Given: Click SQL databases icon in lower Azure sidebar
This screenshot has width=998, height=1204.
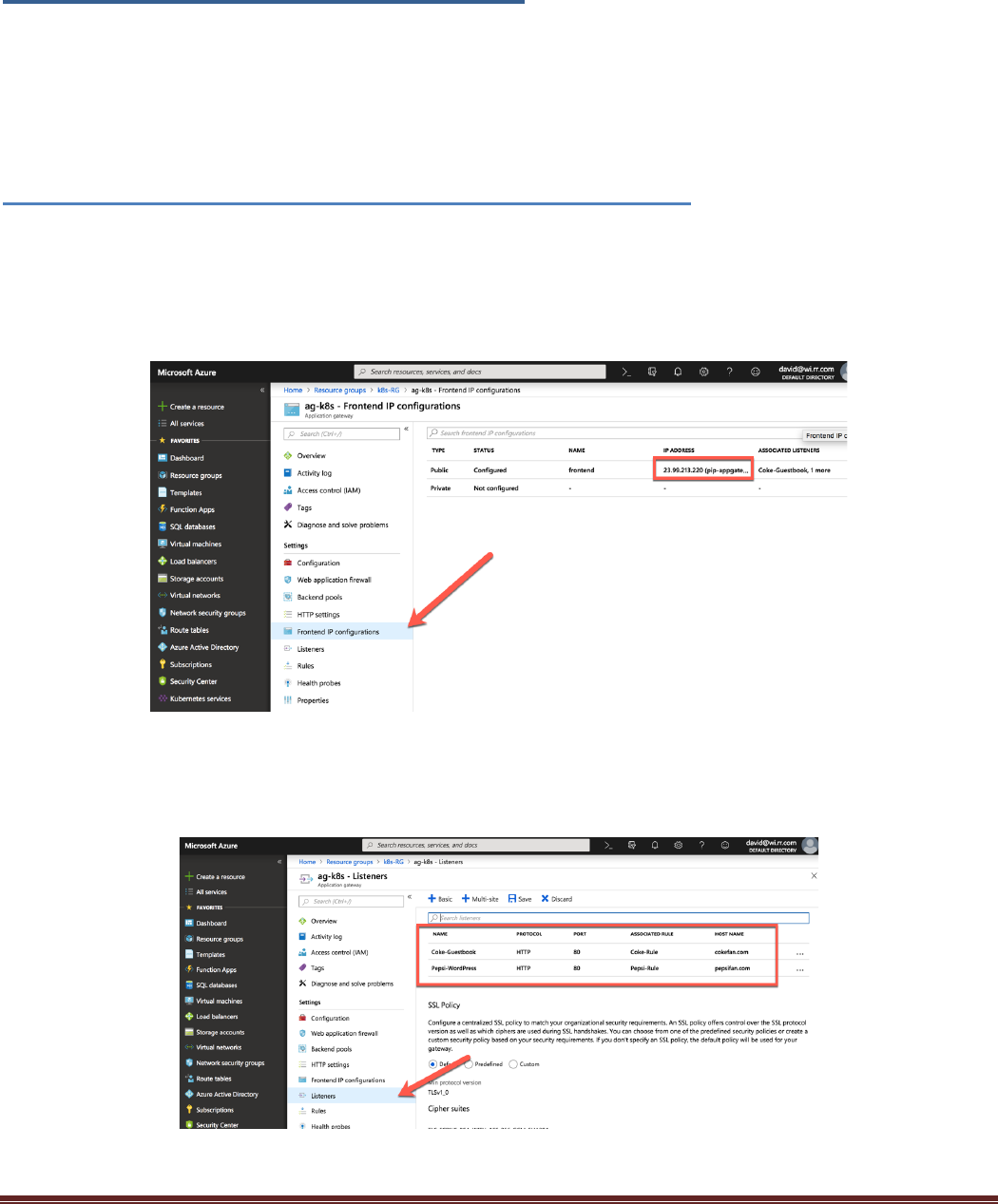Looking at the screenshot, I should tap(189, 985).
